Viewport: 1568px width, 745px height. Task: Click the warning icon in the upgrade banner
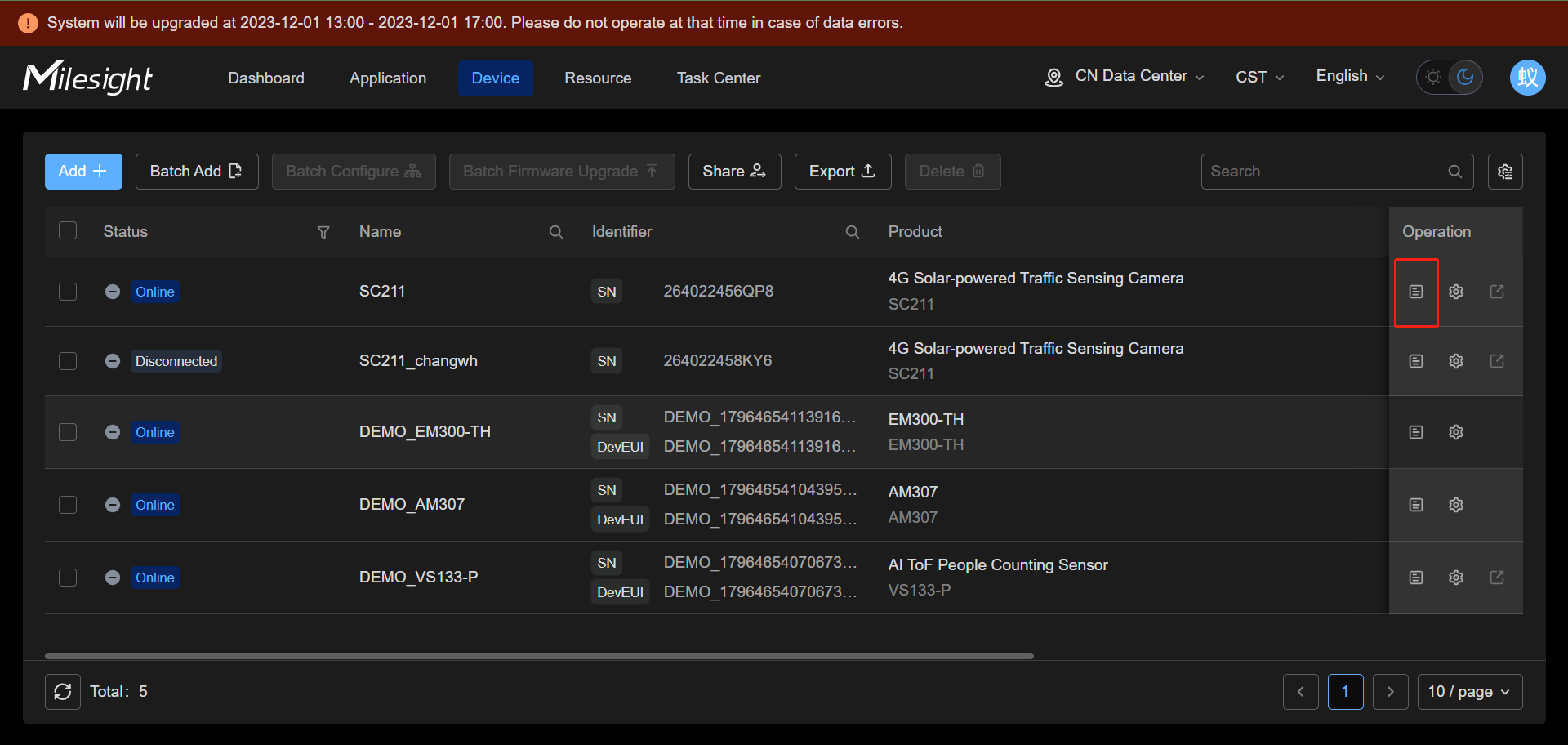point(28,23)
